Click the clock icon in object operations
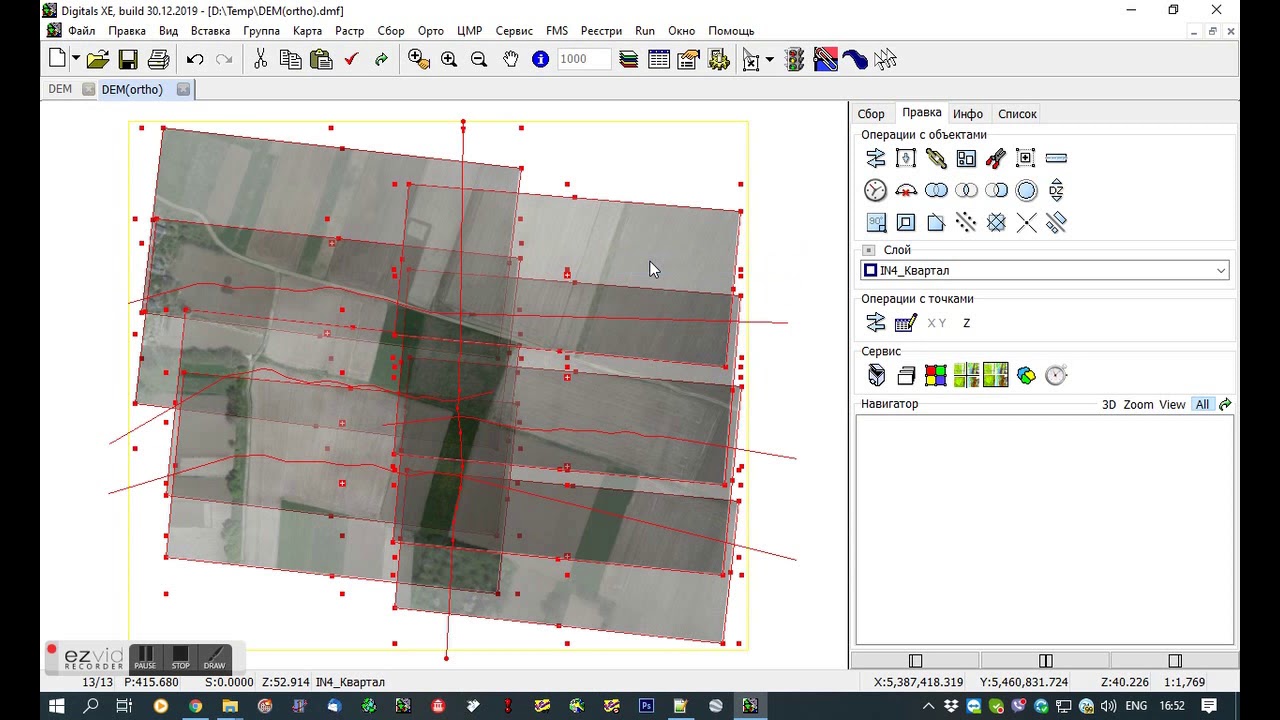This screenshot has width=1280, height=720. tap(876, 190)
